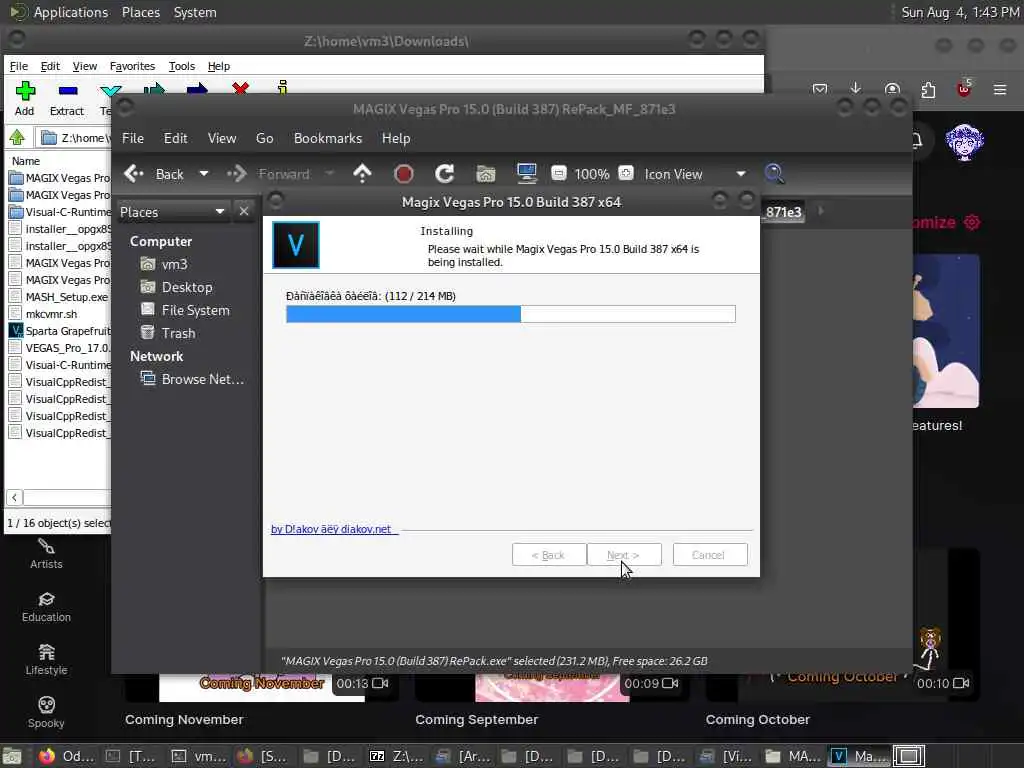
Task: Go up to parent folder arrow
Action: [362, 174]
